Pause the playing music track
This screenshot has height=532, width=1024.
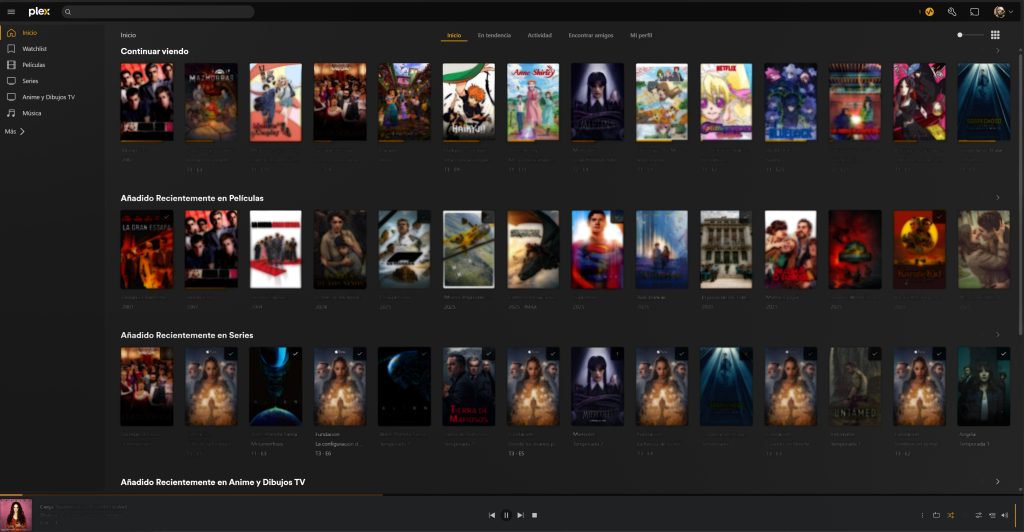point(506,515)
